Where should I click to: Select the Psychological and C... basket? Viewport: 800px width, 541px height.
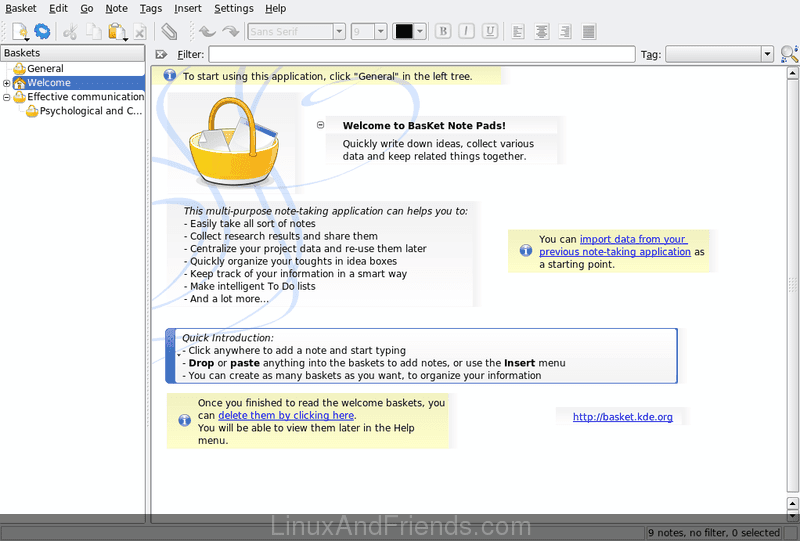pos(90,111)
